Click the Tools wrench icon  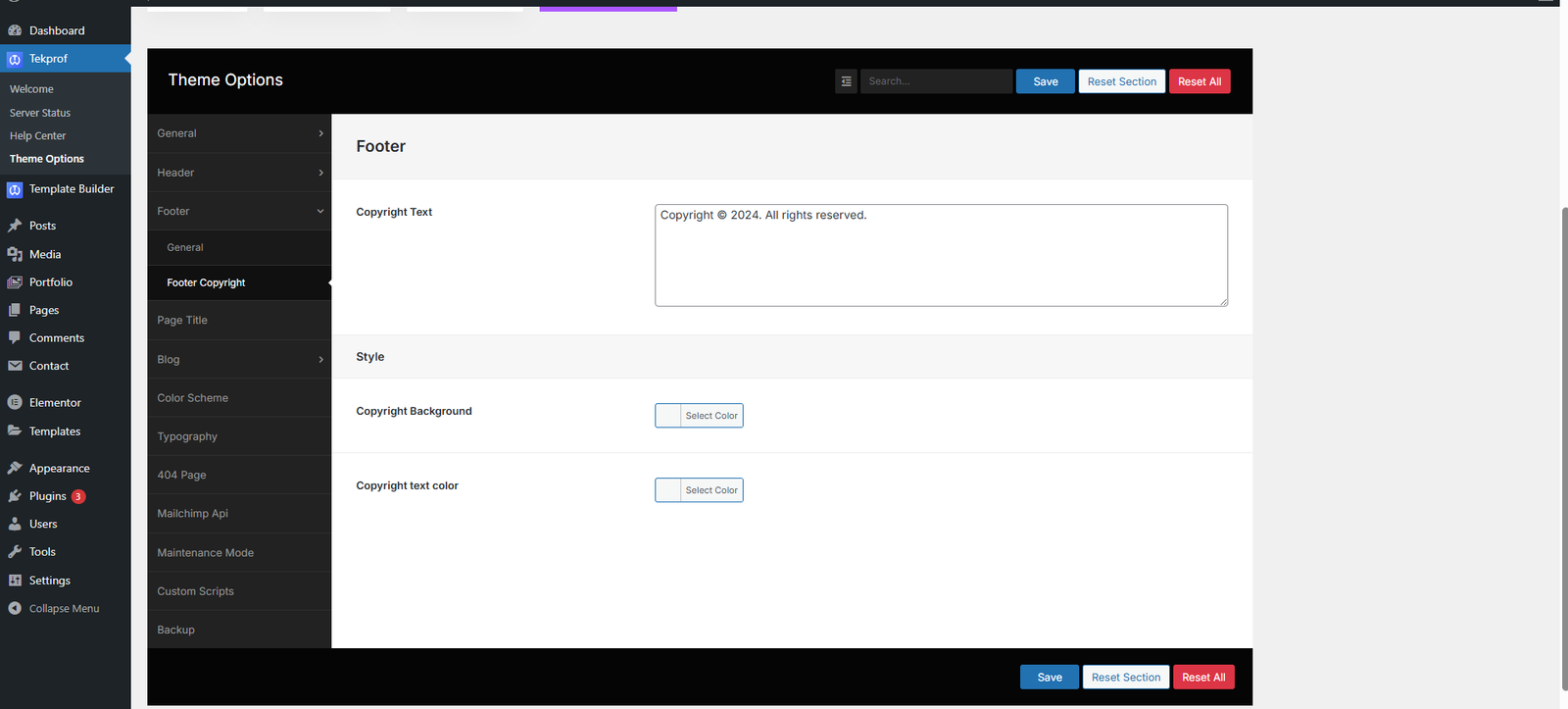(15, 551)
